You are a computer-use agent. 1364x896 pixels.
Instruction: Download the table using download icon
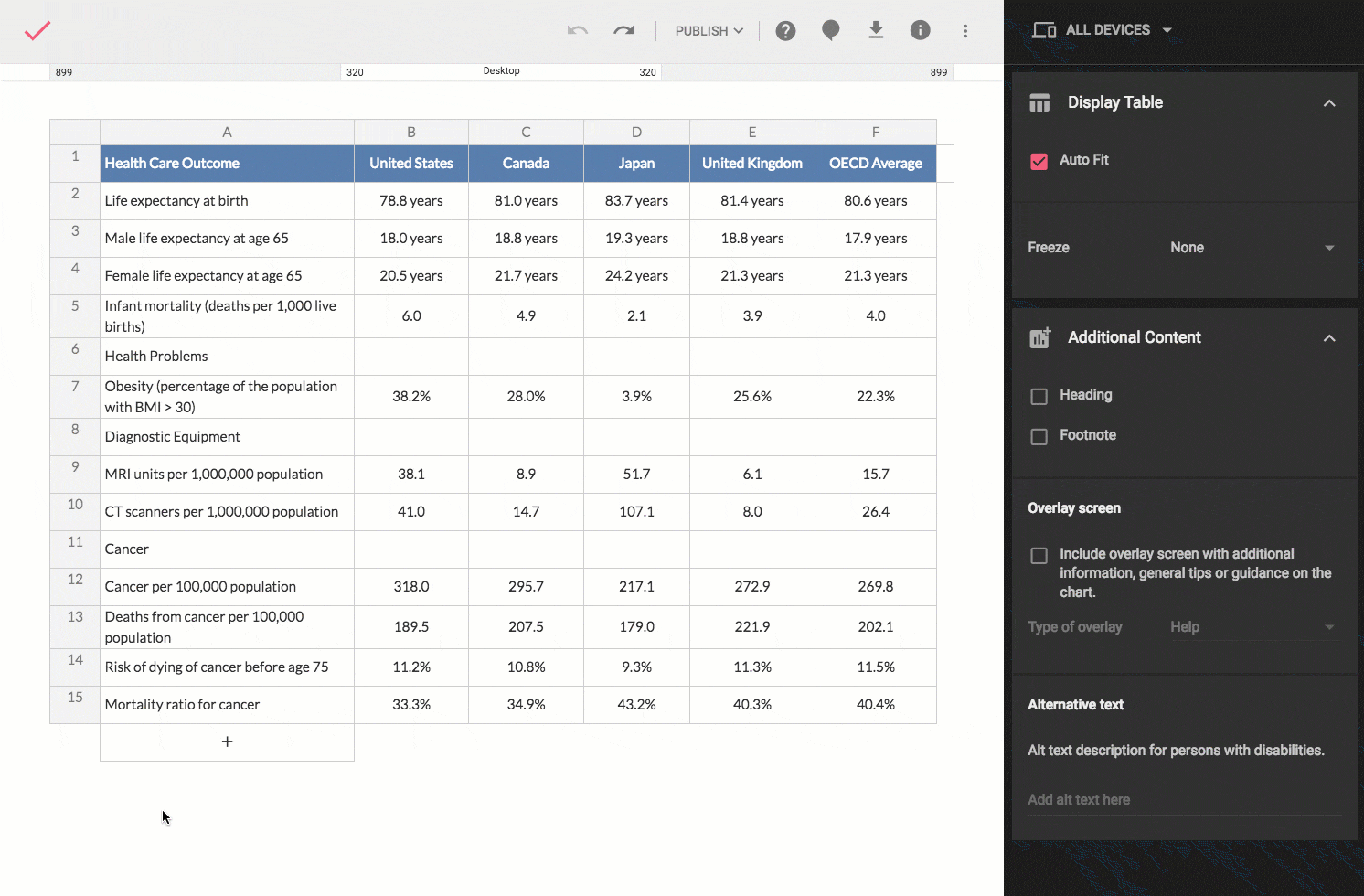click(x=876, y=31)
